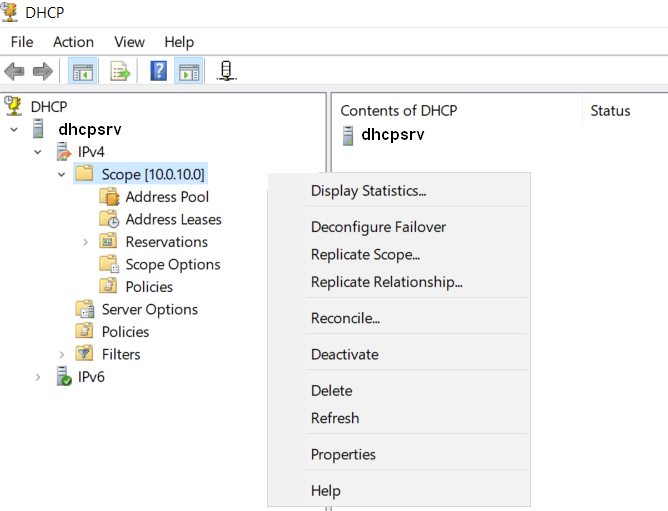Image resolution: width=668 pixels, height=511 pixels.
Task: Expand the Reservations node
Action: click(x=86, y=242)
